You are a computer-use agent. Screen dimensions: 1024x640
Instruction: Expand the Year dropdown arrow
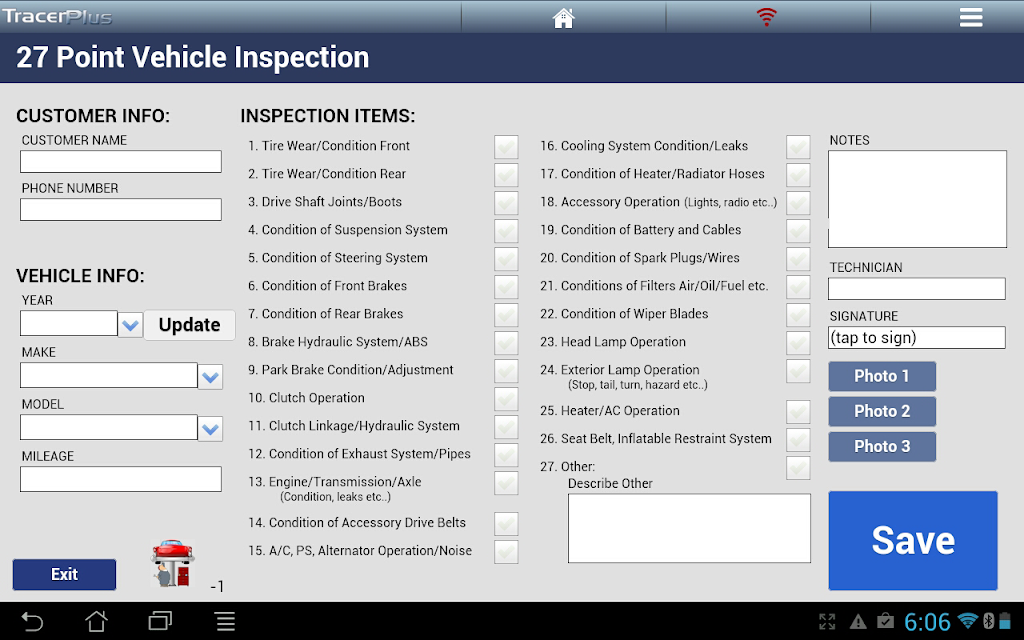click(x=130, y=325)
